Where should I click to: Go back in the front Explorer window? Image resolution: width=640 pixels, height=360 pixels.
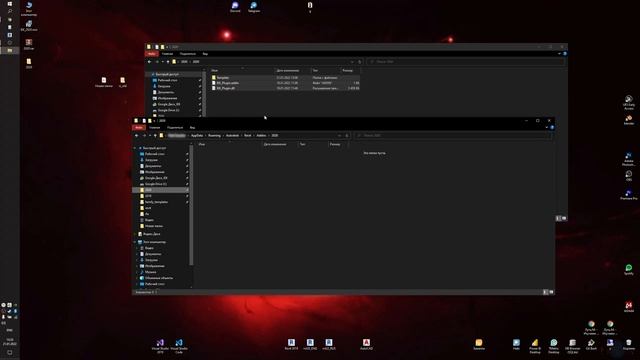click(136, 136)
